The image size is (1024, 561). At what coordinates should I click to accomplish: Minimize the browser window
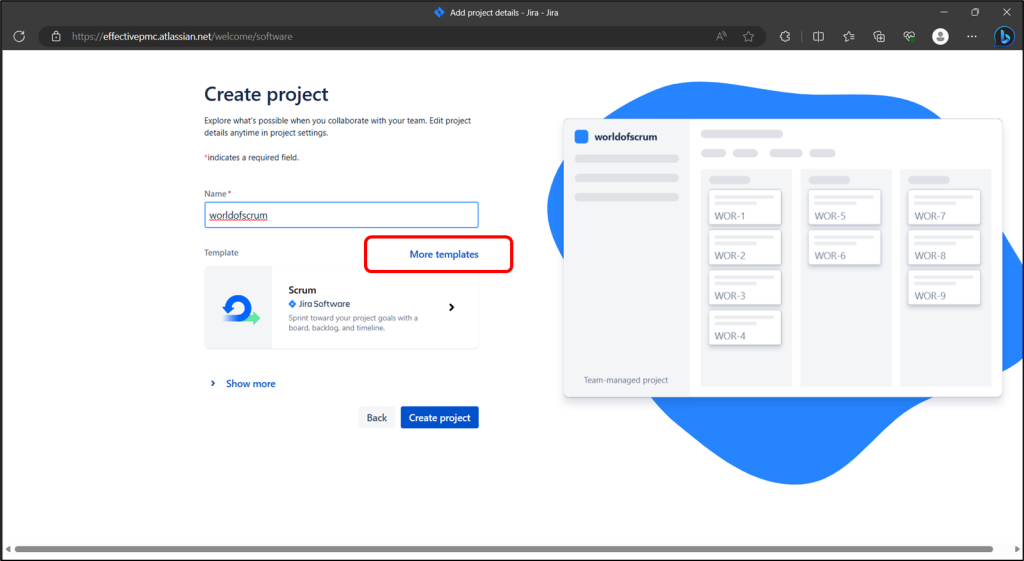(x=944, y=12)
